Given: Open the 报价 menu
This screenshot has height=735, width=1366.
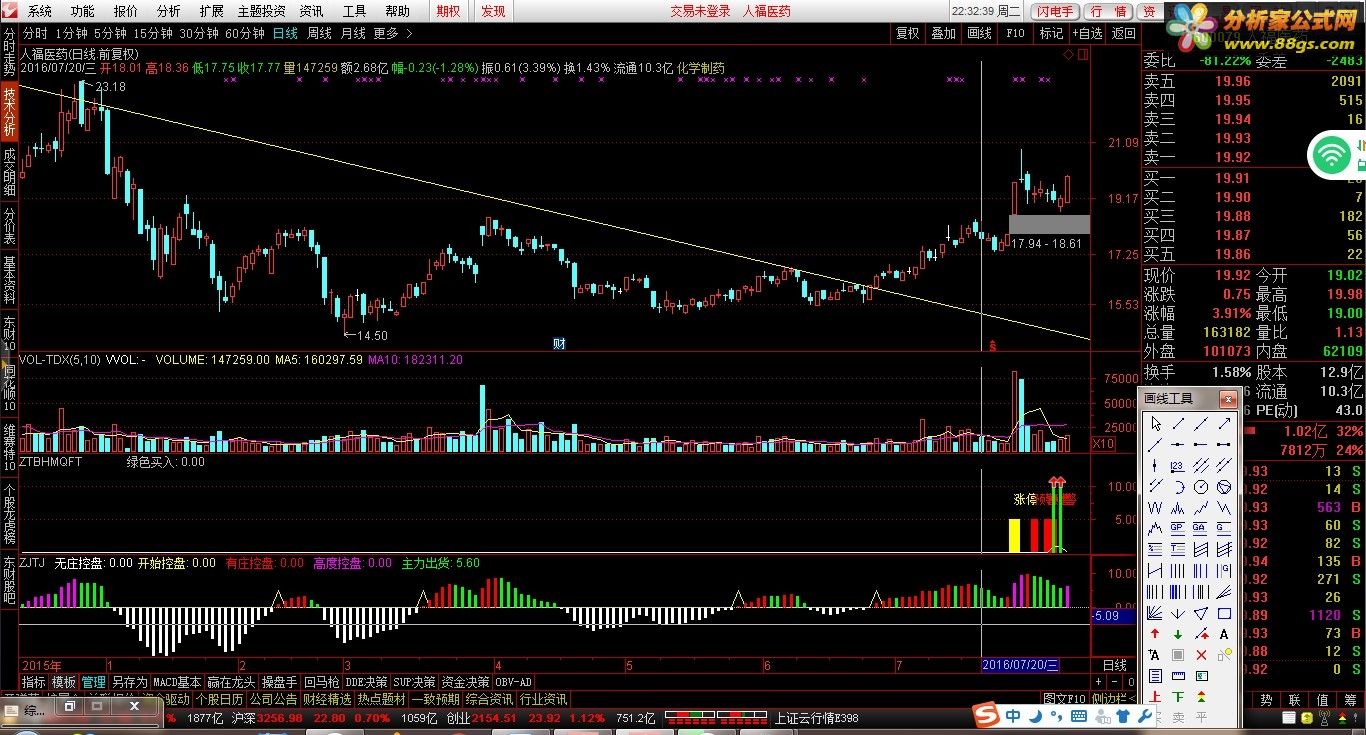Looking at the screenshot, I should [x=126, y=11].
